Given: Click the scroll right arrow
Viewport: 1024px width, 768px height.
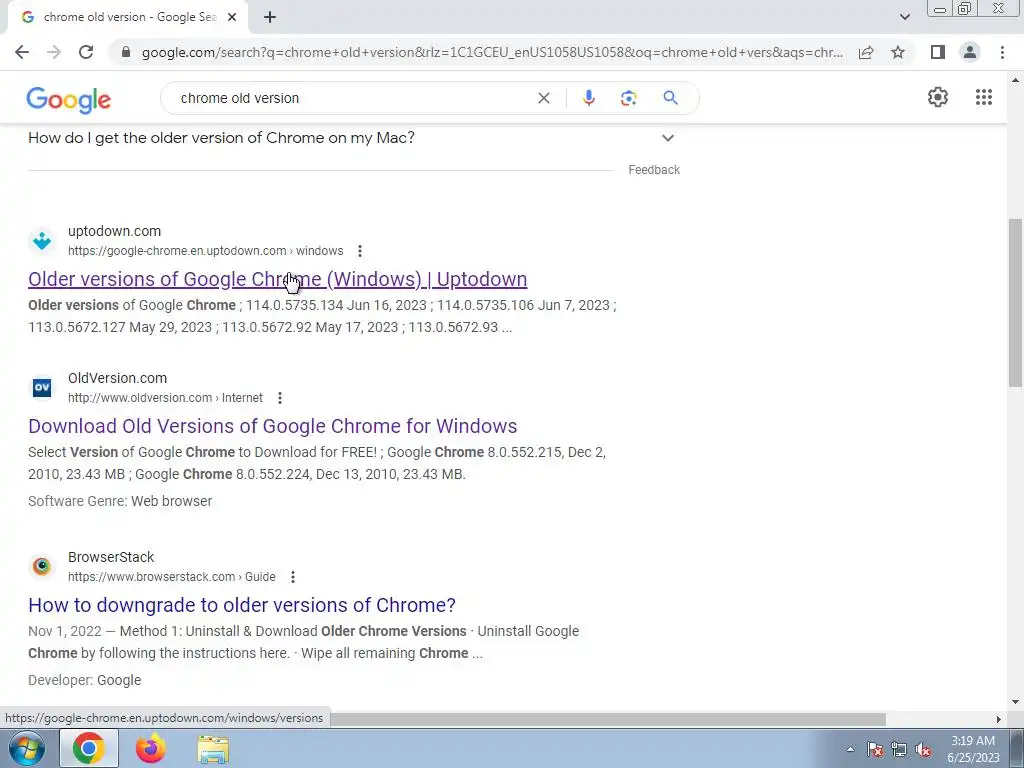Looking at the screenshot, I should point(998,719).
